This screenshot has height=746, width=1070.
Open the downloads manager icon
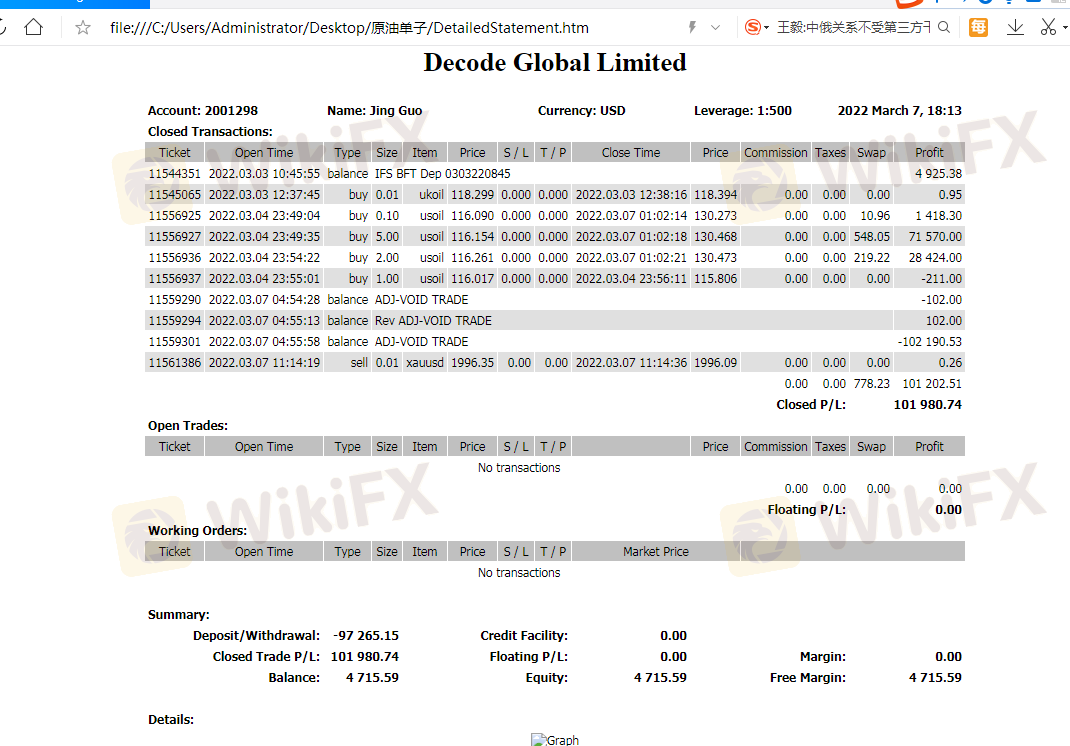pyautogui.click(x=1015, y=27)
